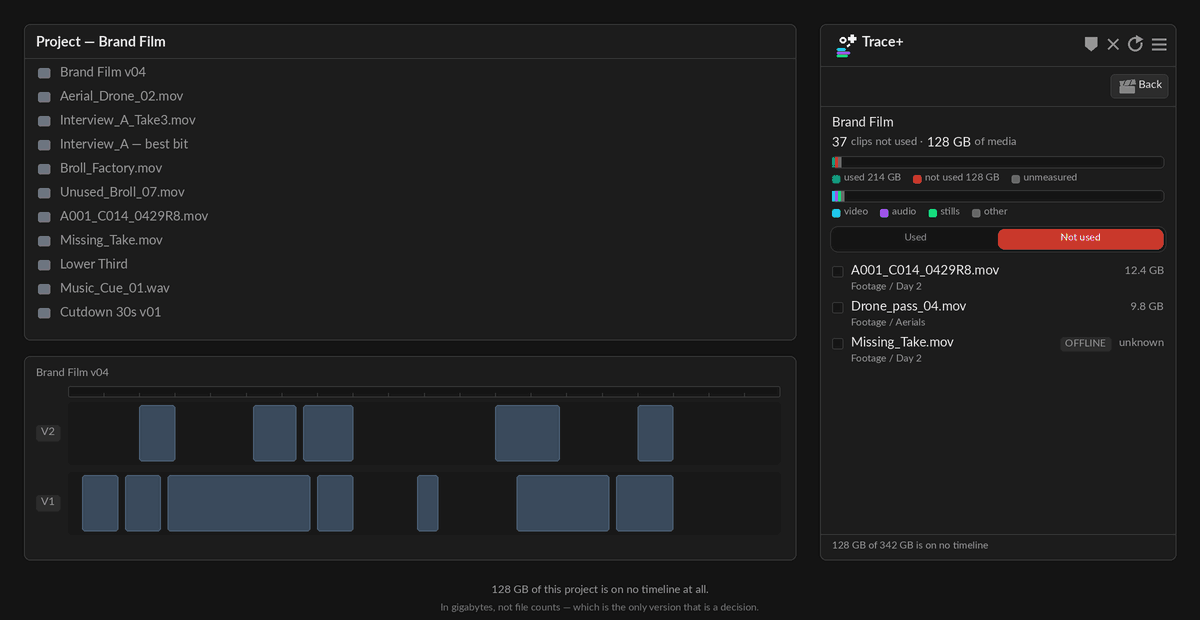Click the shield marker icon in Trace+ header
1200x620 pixels.
click(1091, 44)
